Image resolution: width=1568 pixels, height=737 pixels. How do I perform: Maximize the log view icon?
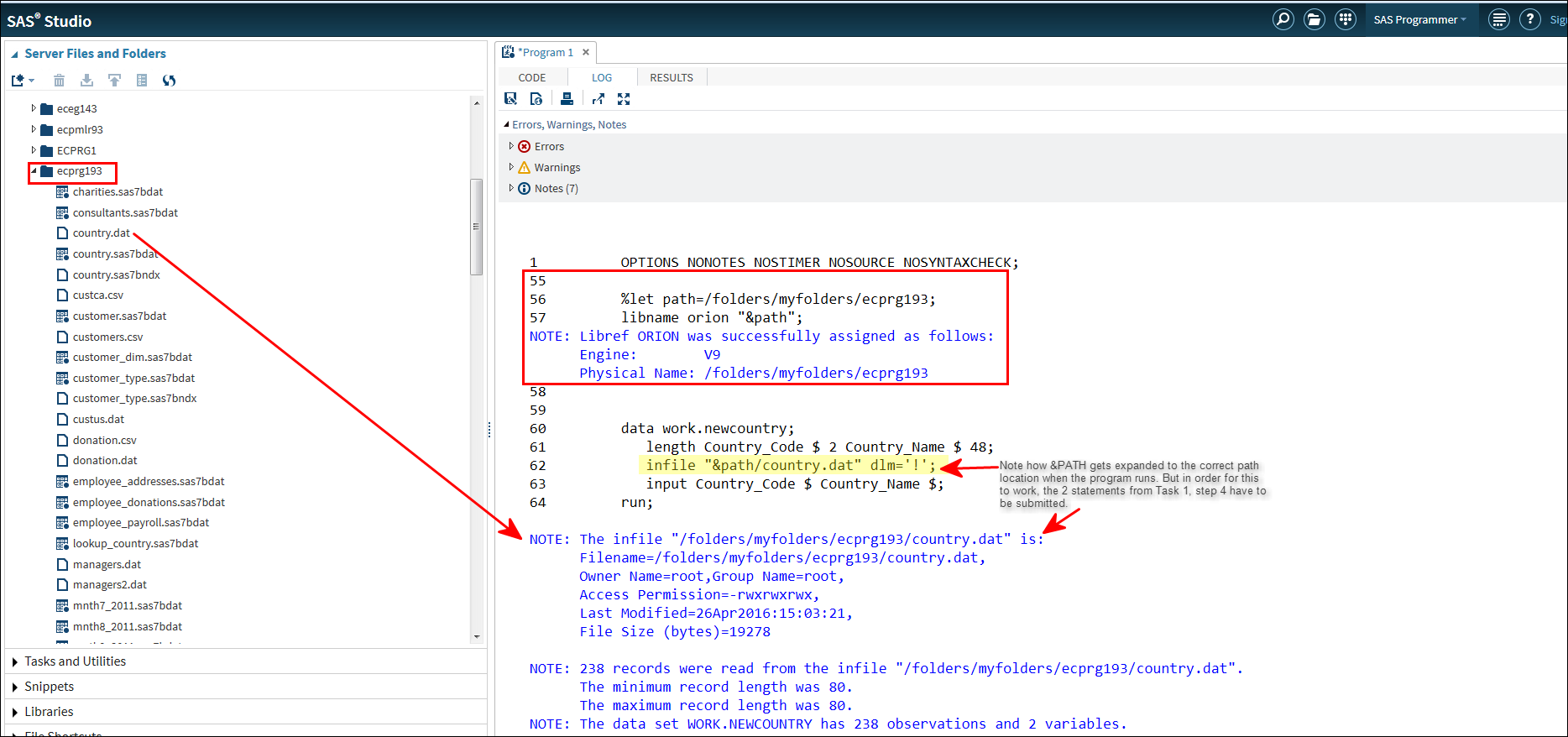point(624,99)
